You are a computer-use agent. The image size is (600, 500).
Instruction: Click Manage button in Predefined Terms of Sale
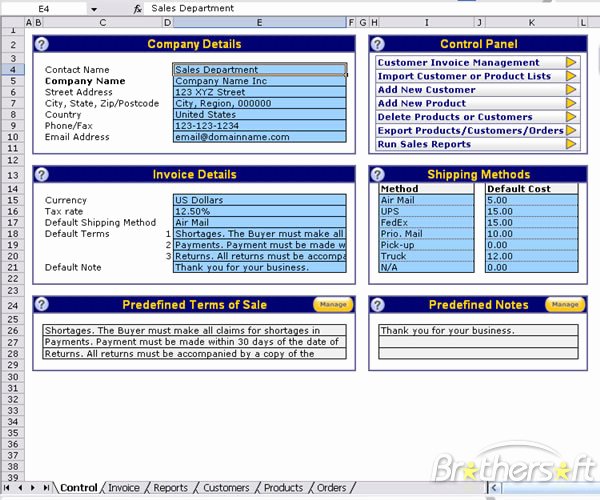[333, 305]
